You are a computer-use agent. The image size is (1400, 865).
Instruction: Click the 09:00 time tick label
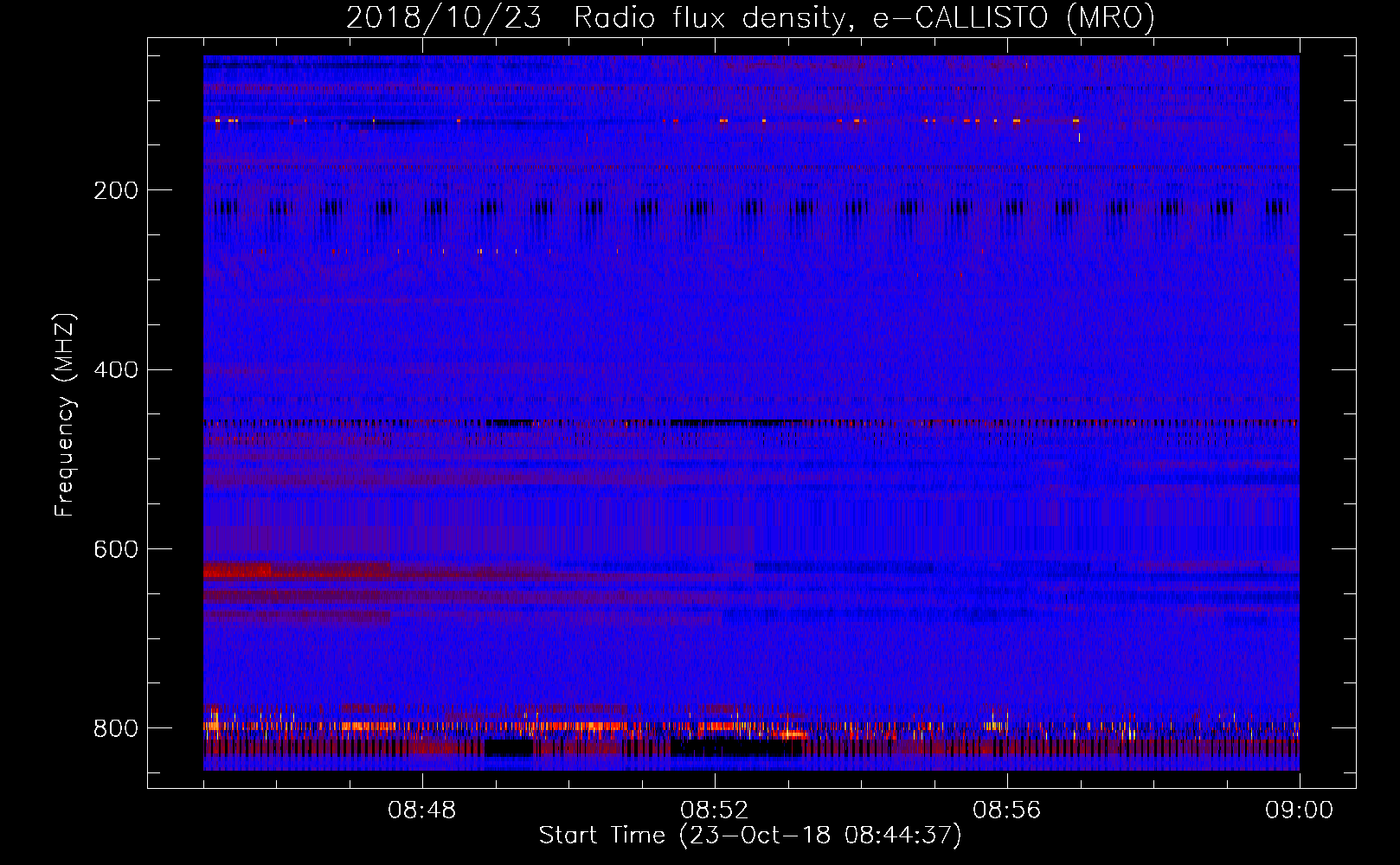[1300, 811]
